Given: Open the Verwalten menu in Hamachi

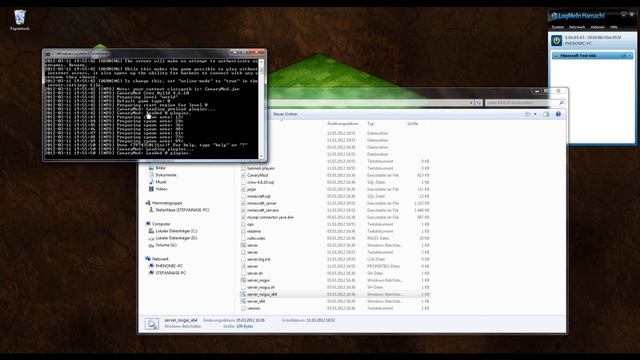Looking at the screenshot, I should pos(598,27).
